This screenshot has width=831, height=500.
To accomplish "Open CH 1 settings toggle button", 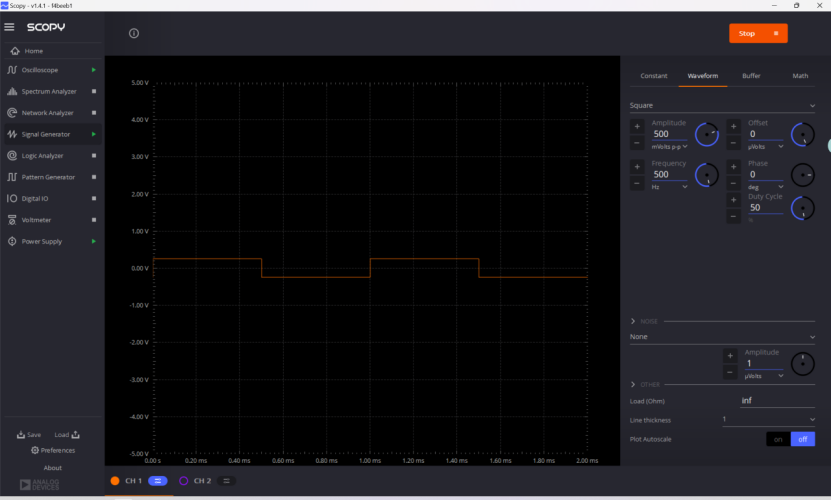I will (157, 481).
